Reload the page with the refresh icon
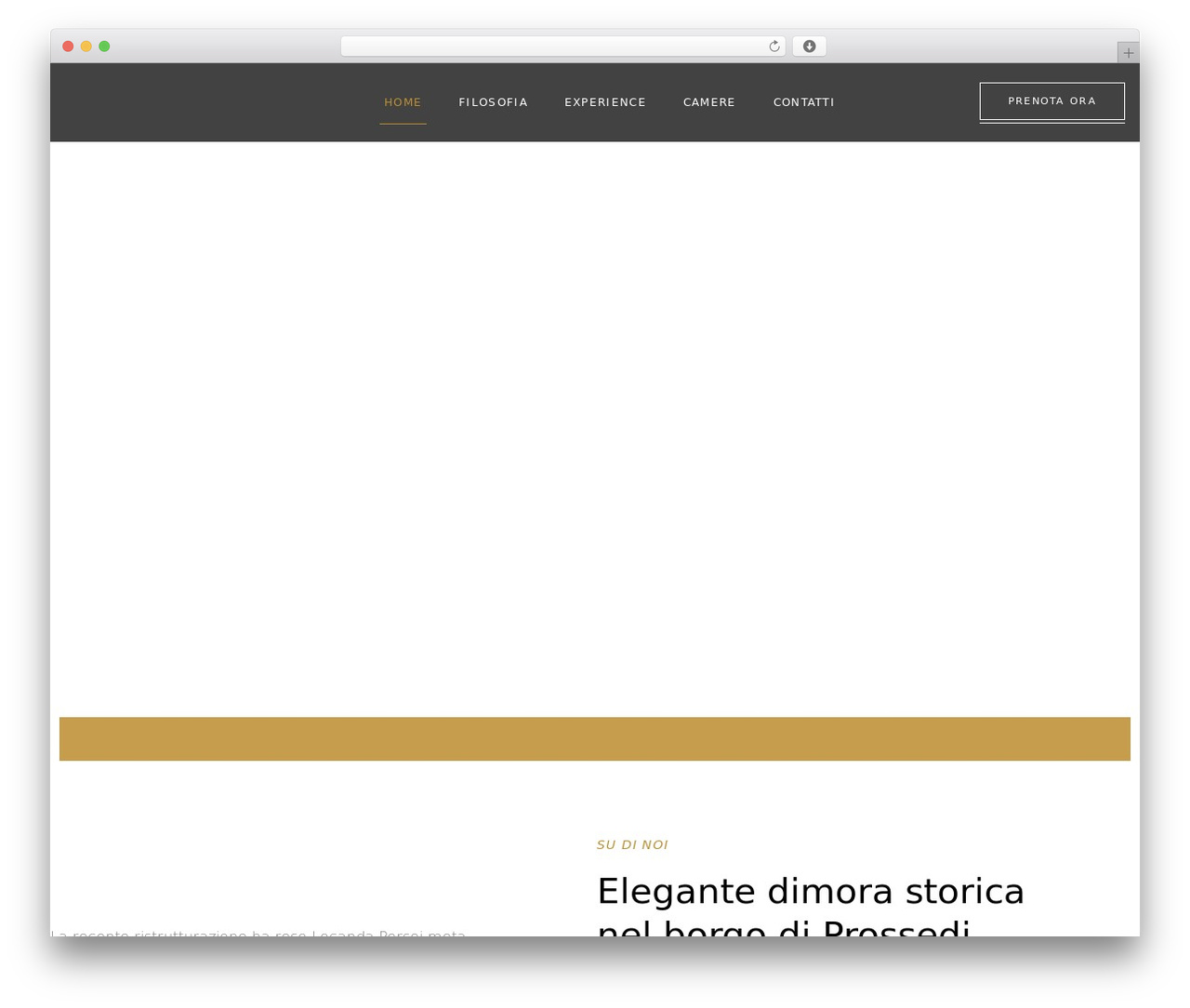 [x=773, y=46]
